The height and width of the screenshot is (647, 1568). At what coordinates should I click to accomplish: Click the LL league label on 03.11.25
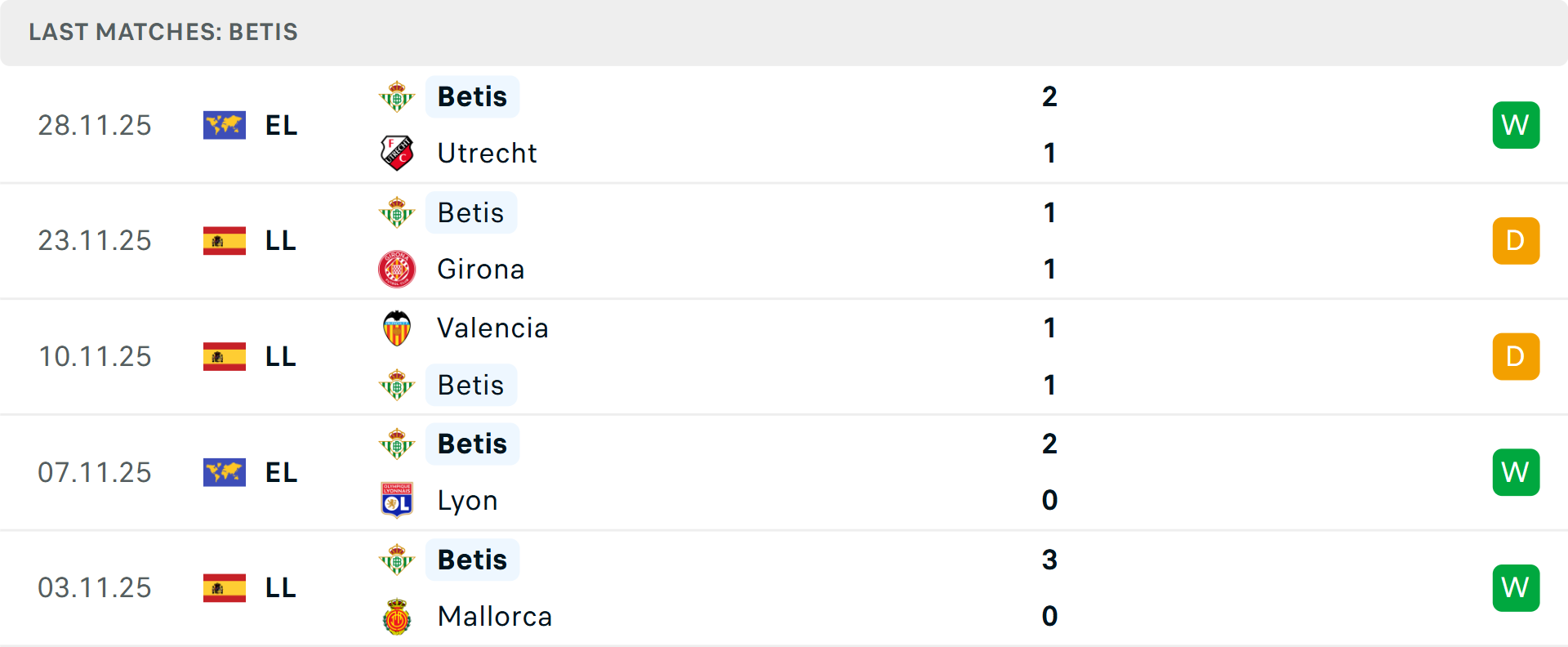coord(281,588)
